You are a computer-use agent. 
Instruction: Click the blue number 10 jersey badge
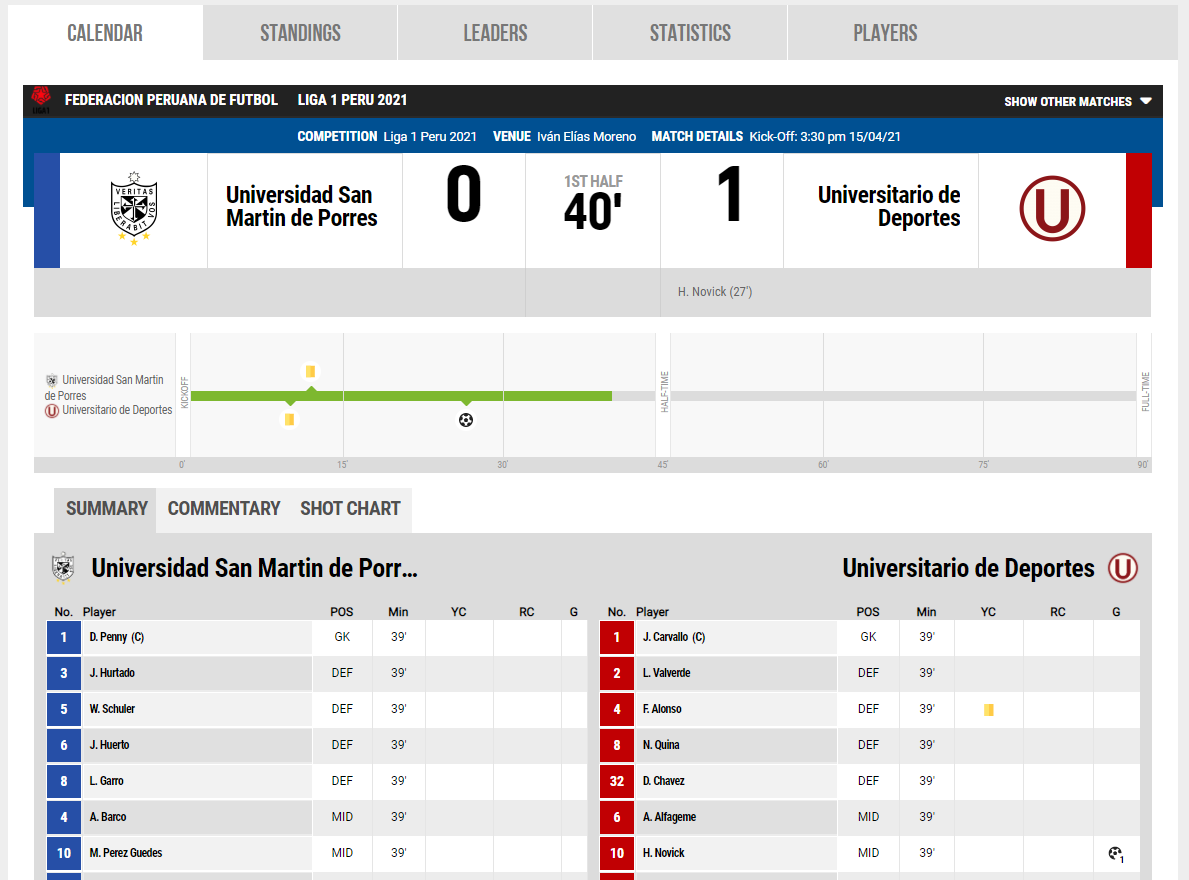[x=64, y=853]
